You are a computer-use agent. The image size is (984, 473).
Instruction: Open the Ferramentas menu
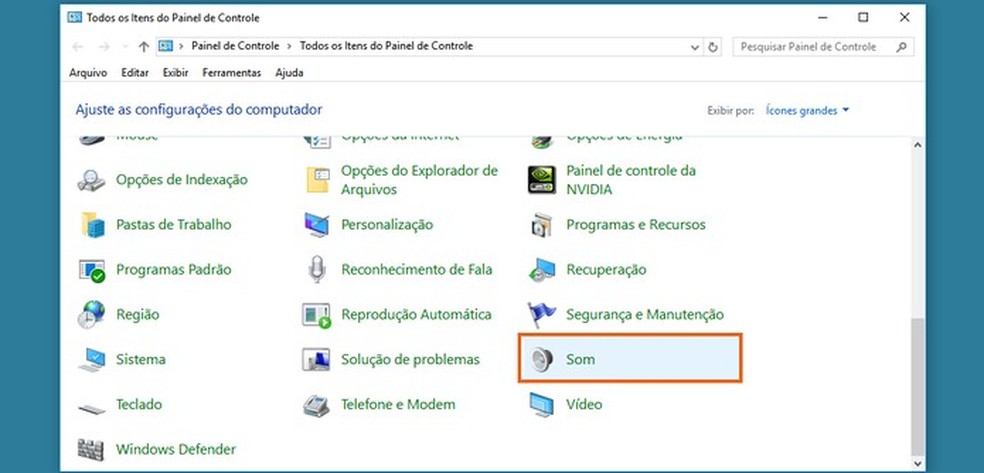[231, 73]
